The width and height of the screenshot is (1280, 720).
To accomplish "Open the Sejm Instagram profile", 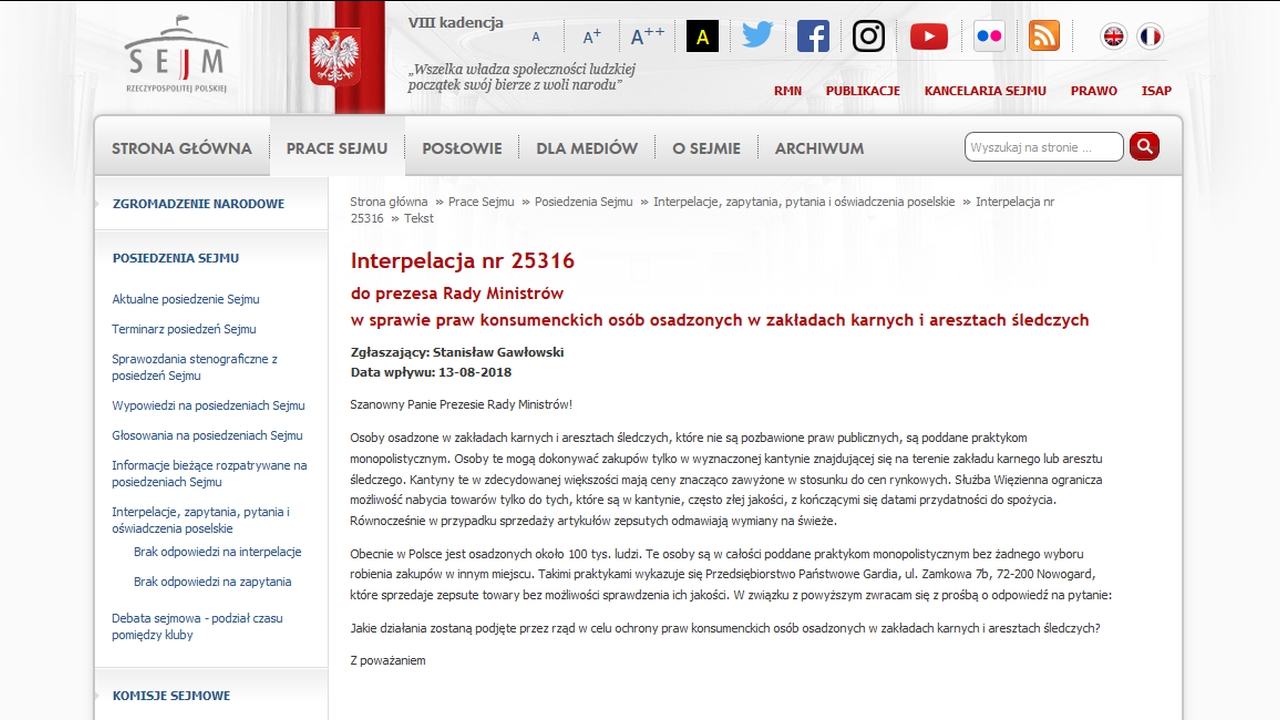I will click(869, 36).
